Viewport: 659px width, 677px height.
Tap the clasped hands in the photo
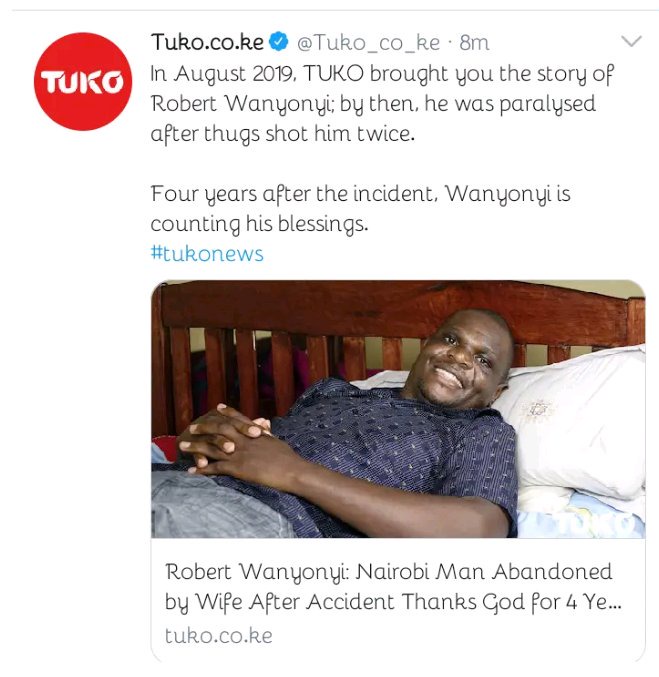pos(225,438)
